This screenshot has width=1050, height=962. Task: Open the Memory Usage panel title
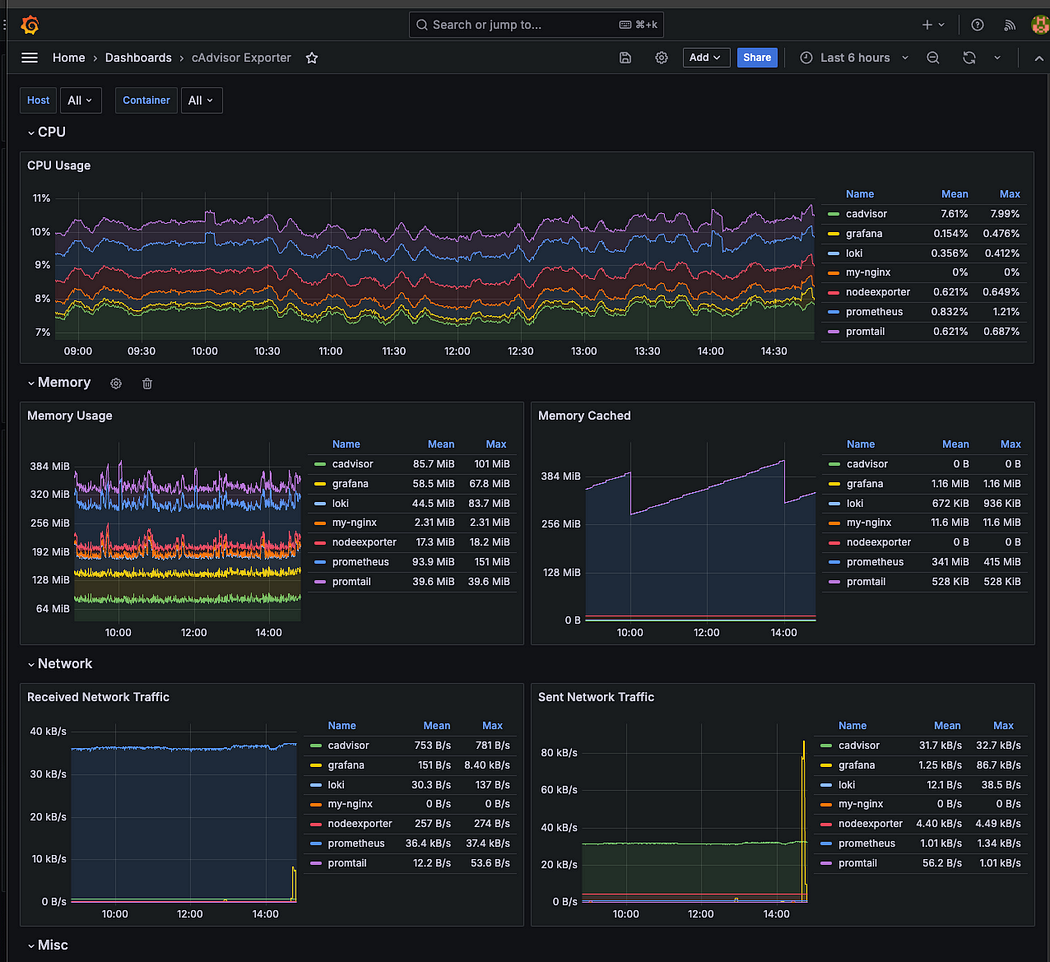(70, 416)
